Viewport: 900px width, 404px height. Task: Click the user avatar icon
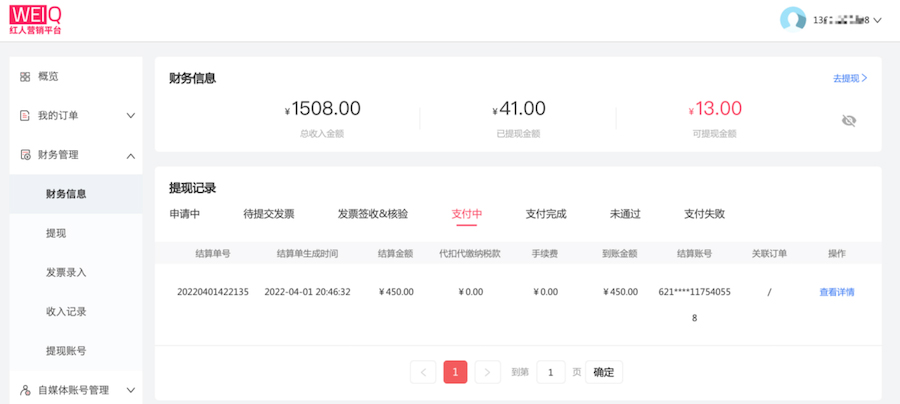click(x=793, y=20)
